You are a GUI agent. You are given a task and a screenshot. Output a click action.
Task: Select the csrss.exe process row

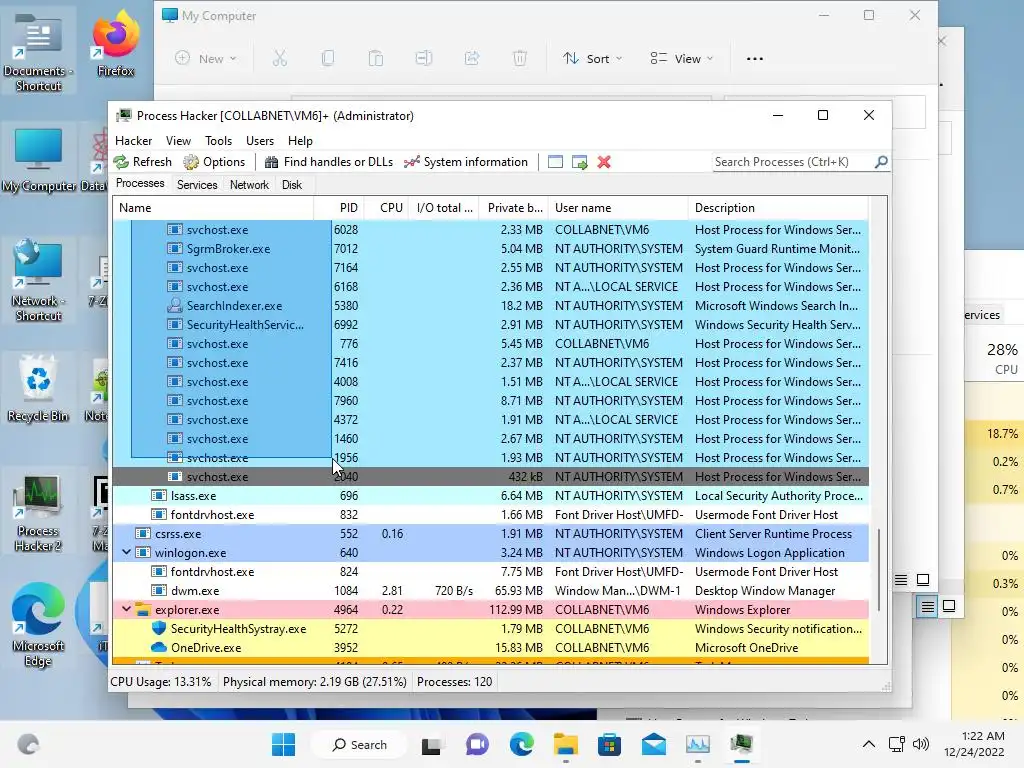(490, 534)
